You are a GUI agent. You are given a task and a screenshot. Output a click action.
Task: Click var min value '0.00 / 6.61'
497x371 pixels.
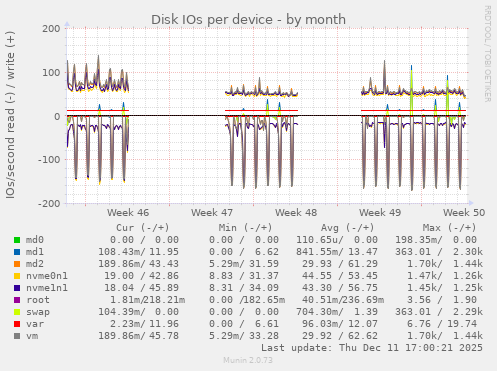[244, 324]
